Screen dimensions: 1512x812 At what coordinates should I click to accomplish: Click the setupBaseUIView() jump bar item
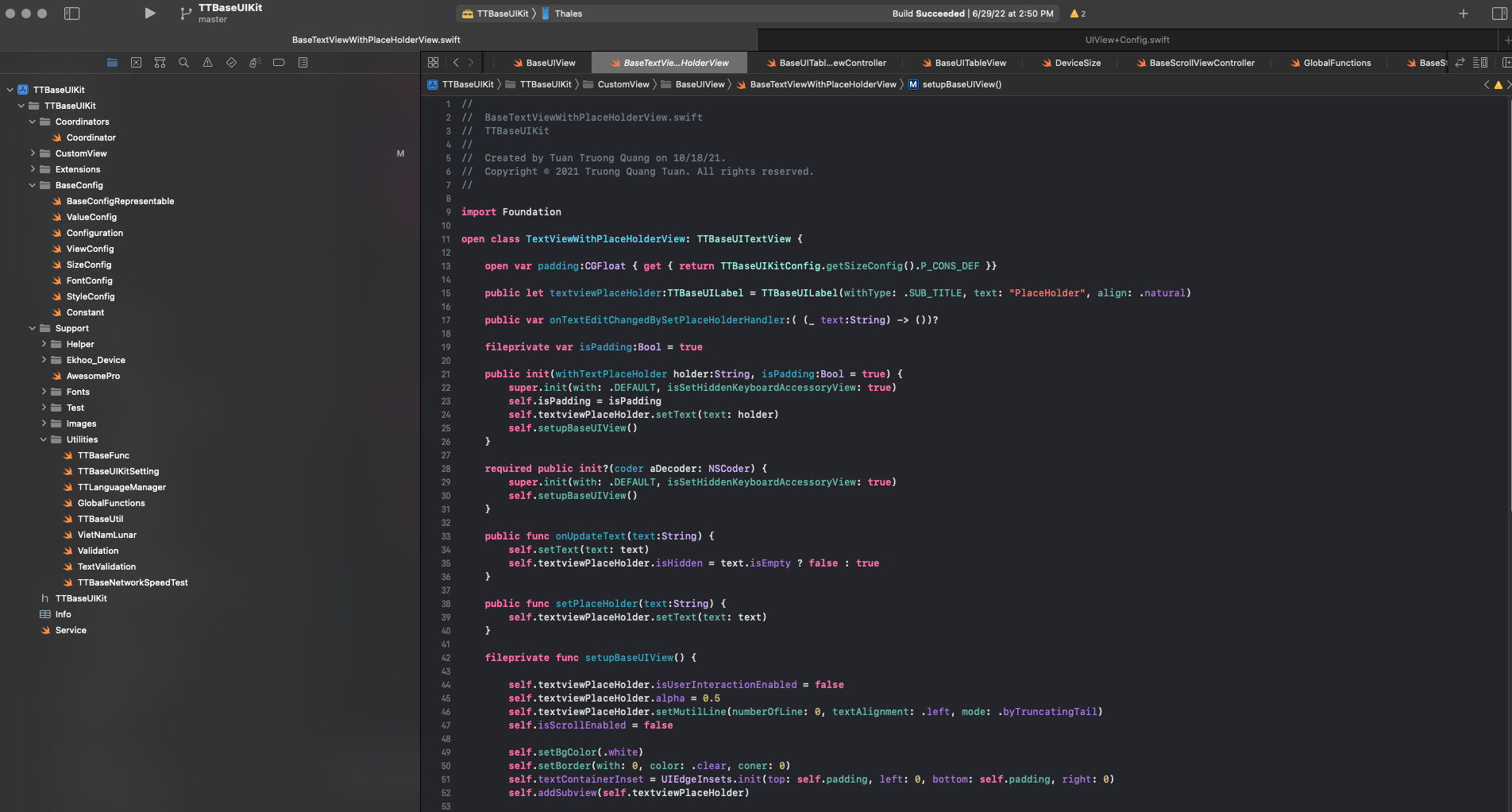click(x=955, y=84)
